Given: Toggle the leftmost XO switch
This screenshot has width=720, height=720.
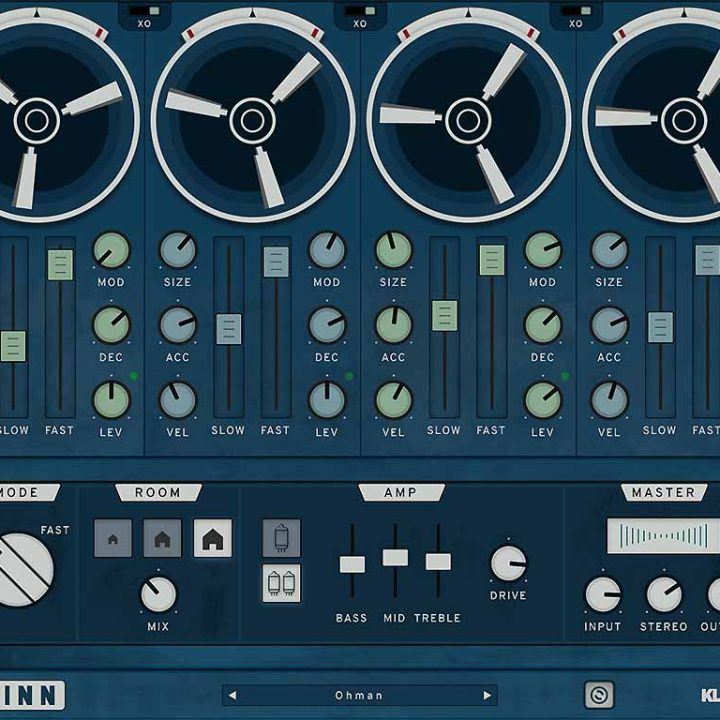Looking at the screenshot, I should (144, 11).
